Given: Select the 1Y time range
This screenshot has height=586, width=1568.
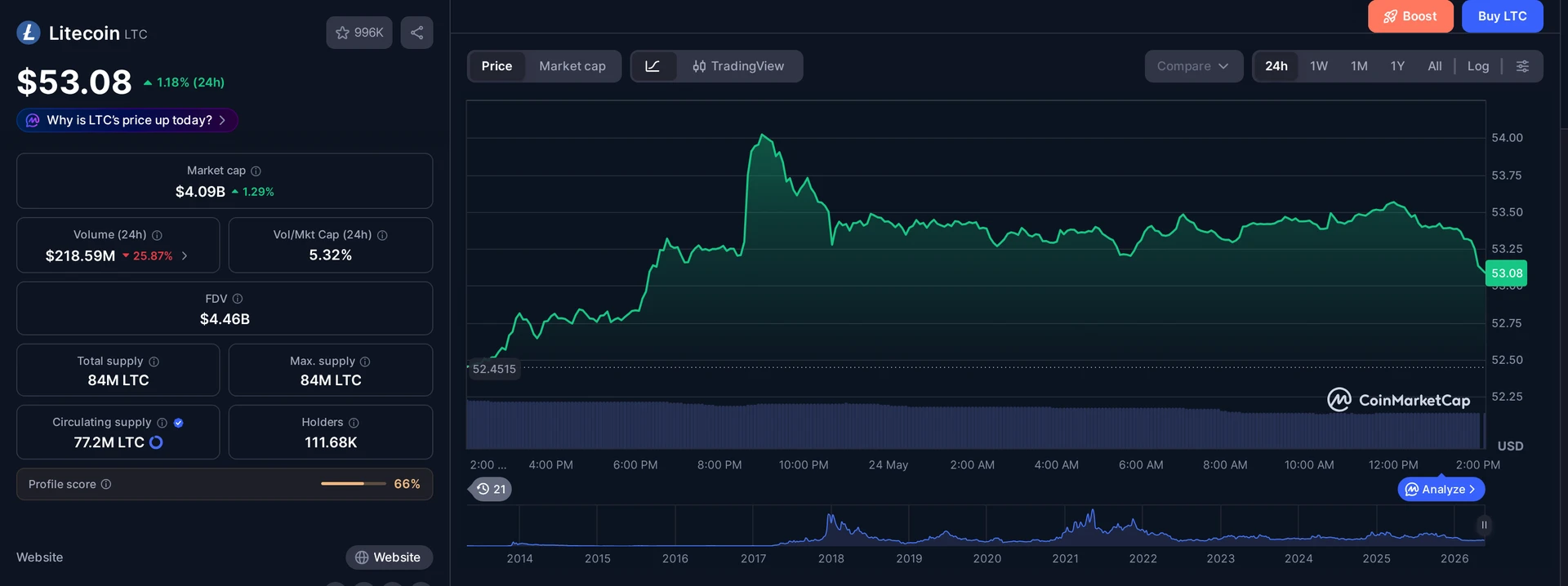Looking at the screenshot, I should tap(1397, 66).
